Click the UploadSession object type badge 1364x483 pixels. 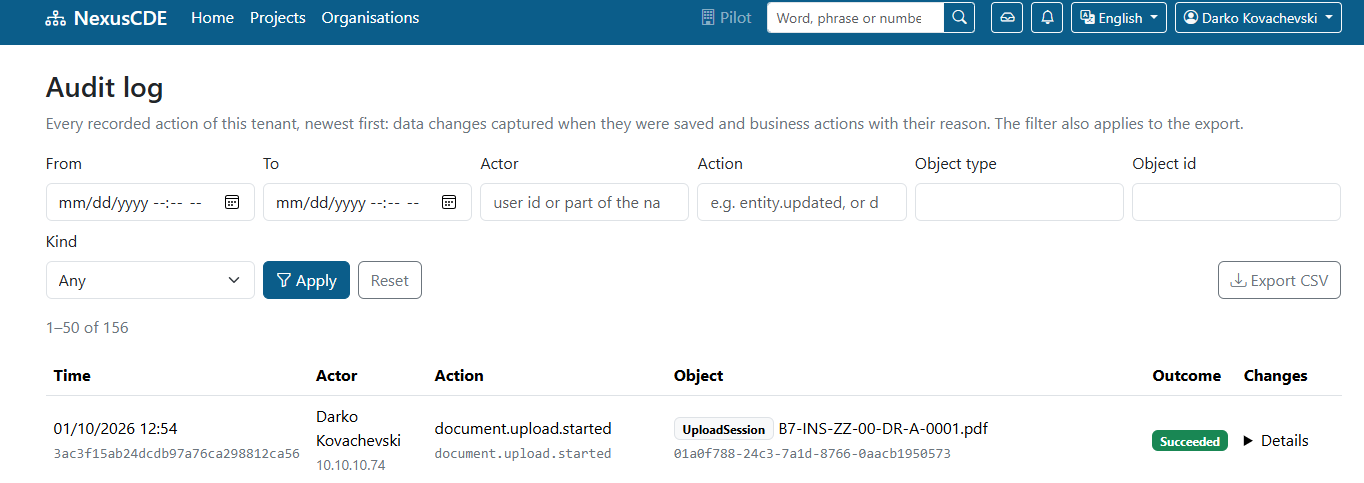tap(724, 429)
